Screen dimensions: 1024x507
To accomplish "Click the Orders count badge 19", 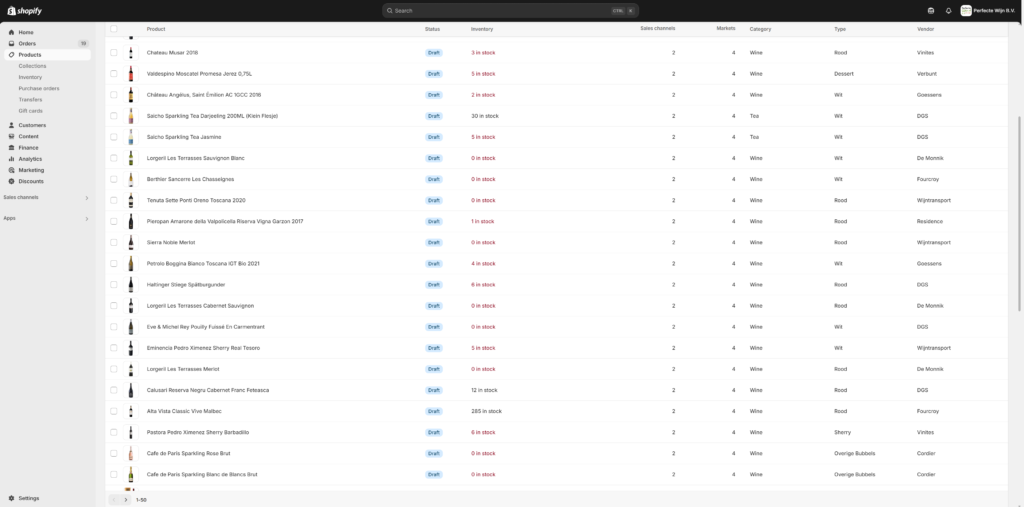I will pyautogui.click(x=83, y=43).
